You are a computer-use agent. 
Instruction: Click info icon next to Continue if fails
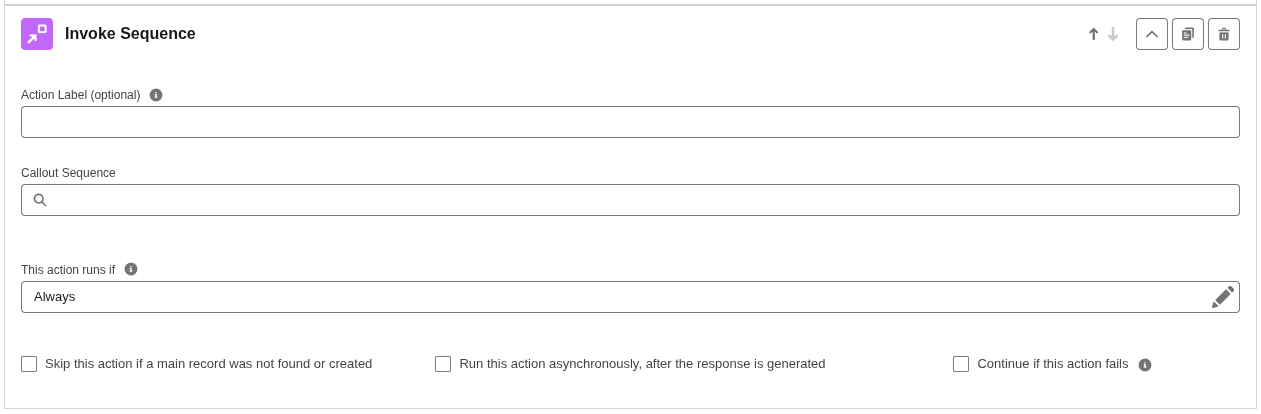[1145, 365]
